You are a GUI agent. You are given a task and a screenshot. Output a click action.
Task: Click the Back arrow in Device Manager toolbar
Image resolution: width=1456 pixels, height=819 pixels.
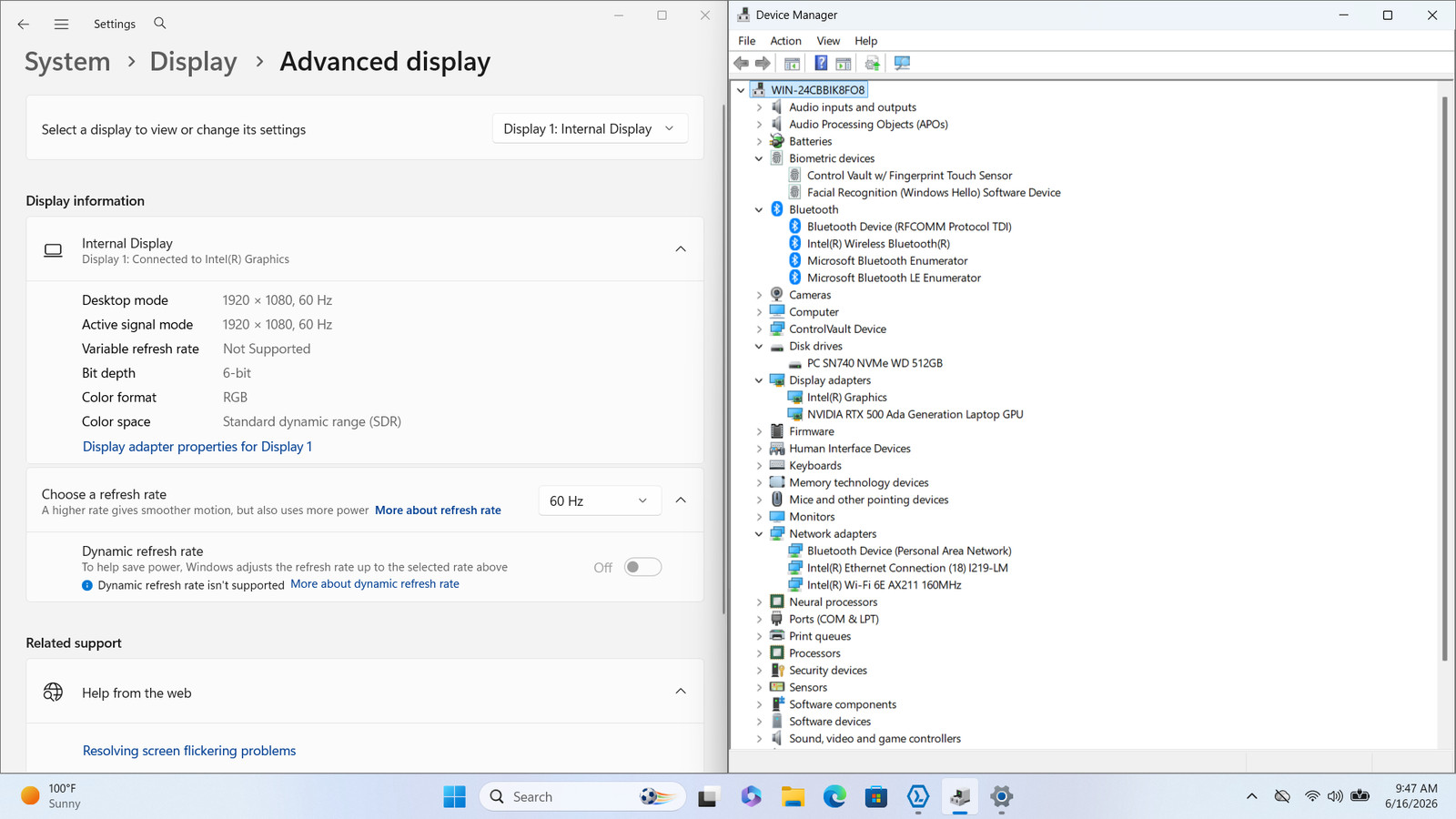pyautogui.click(x=742, y=63)
